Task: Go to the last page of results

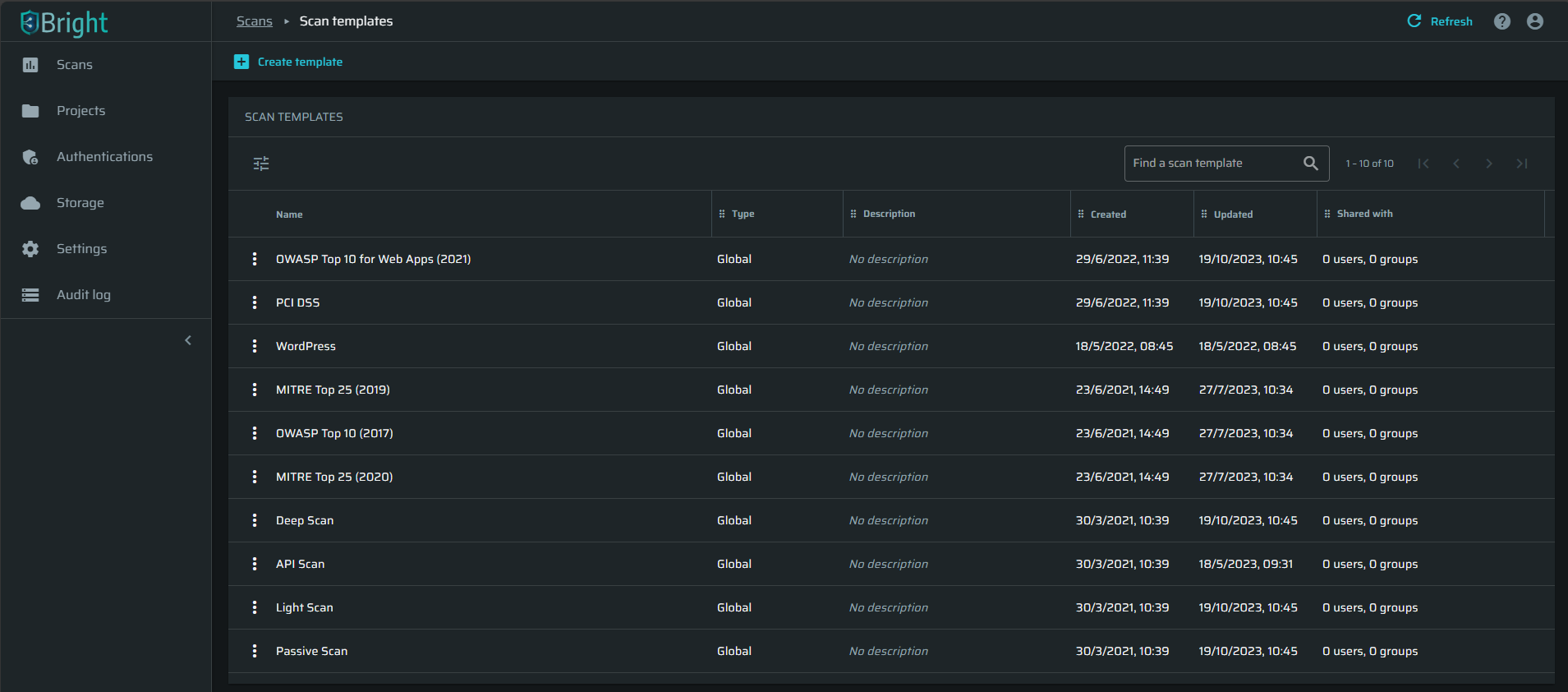Action: [x=1522, y=164]
